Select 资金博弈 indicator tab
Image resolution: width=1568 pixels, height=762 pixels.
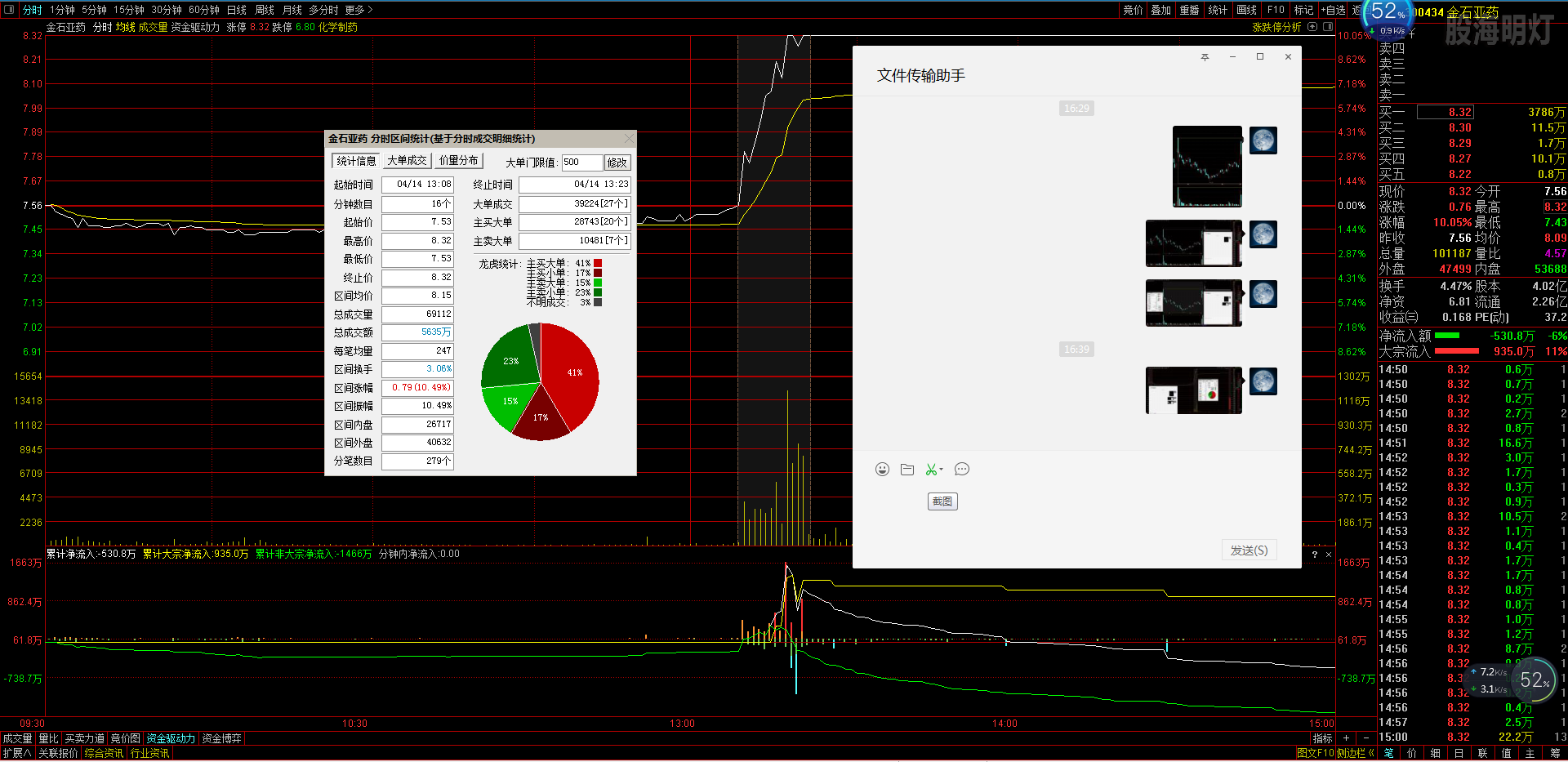coord(221,738)
